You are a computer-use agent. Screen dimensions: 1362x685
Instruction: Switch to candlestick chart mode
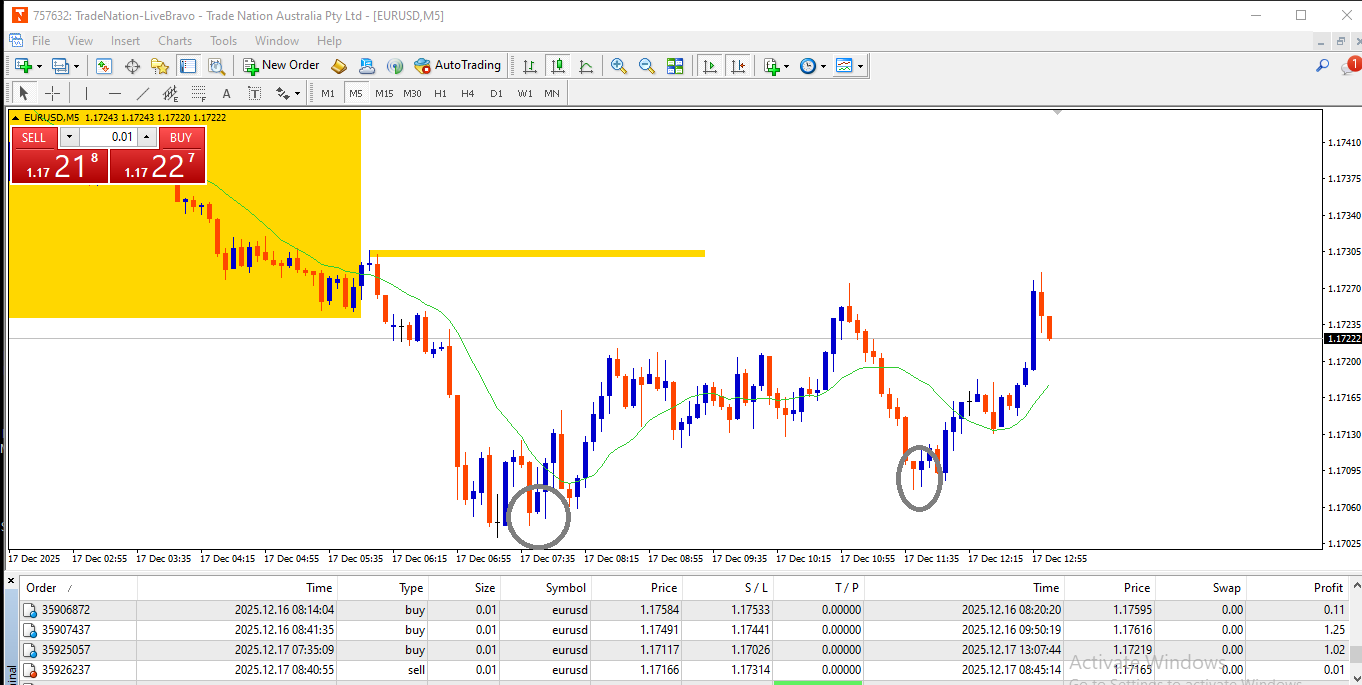click(557, 66)
